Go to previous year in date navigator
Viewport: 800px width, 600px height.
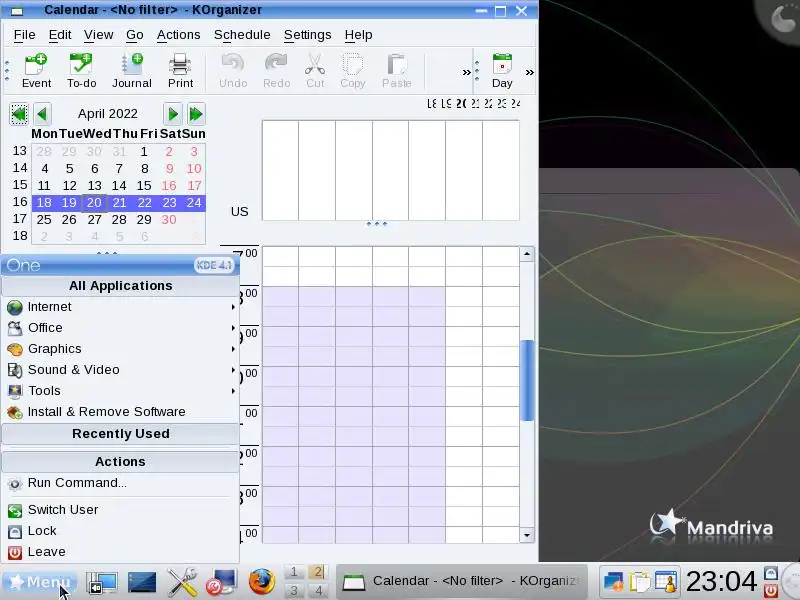click(x=19, y=114)
